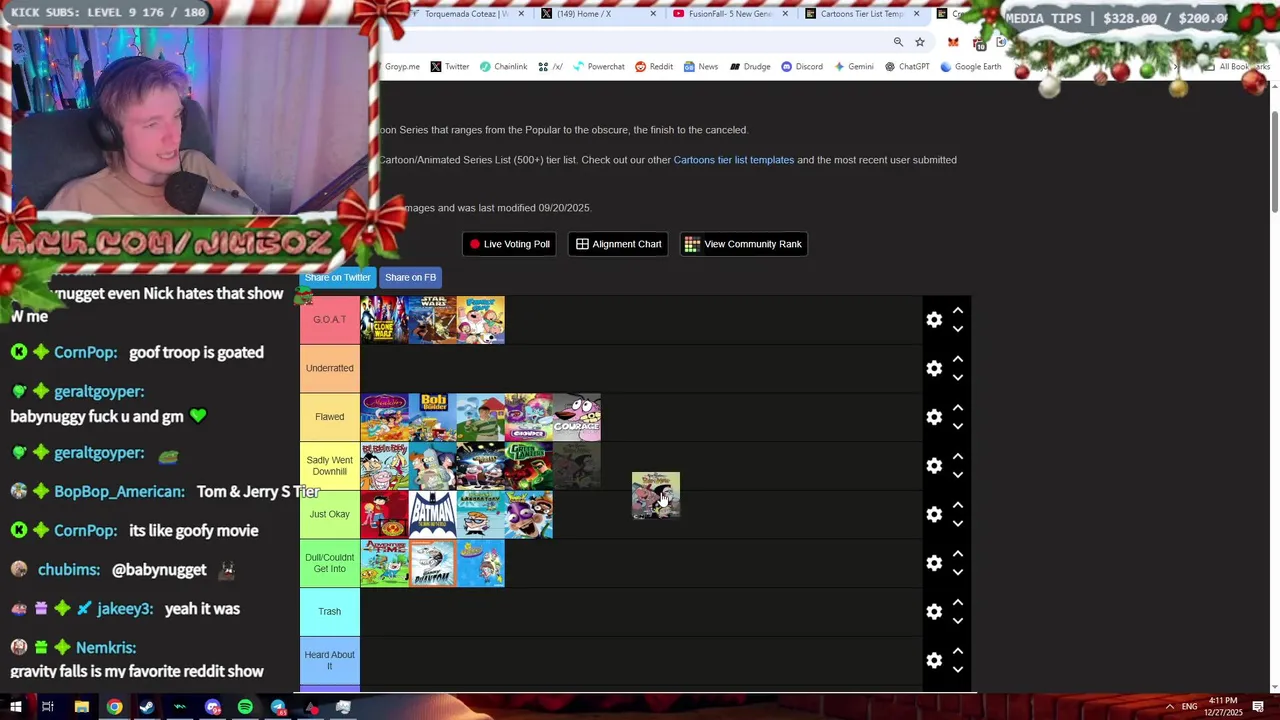Move the Flawed tier row down
This screenshot has width=1280, height=720.
(957, 426)
